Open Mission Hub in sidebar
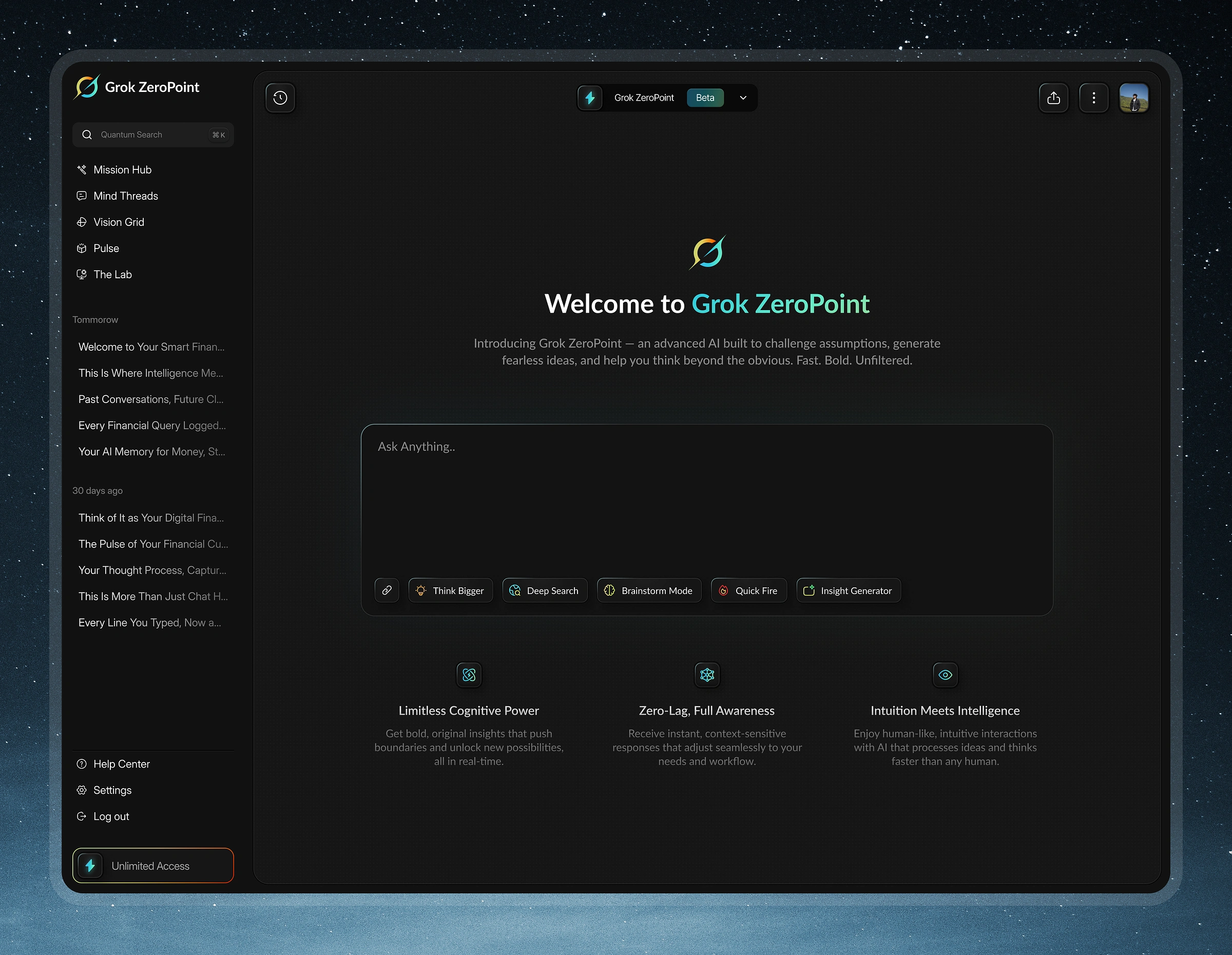 click(122, 170)
